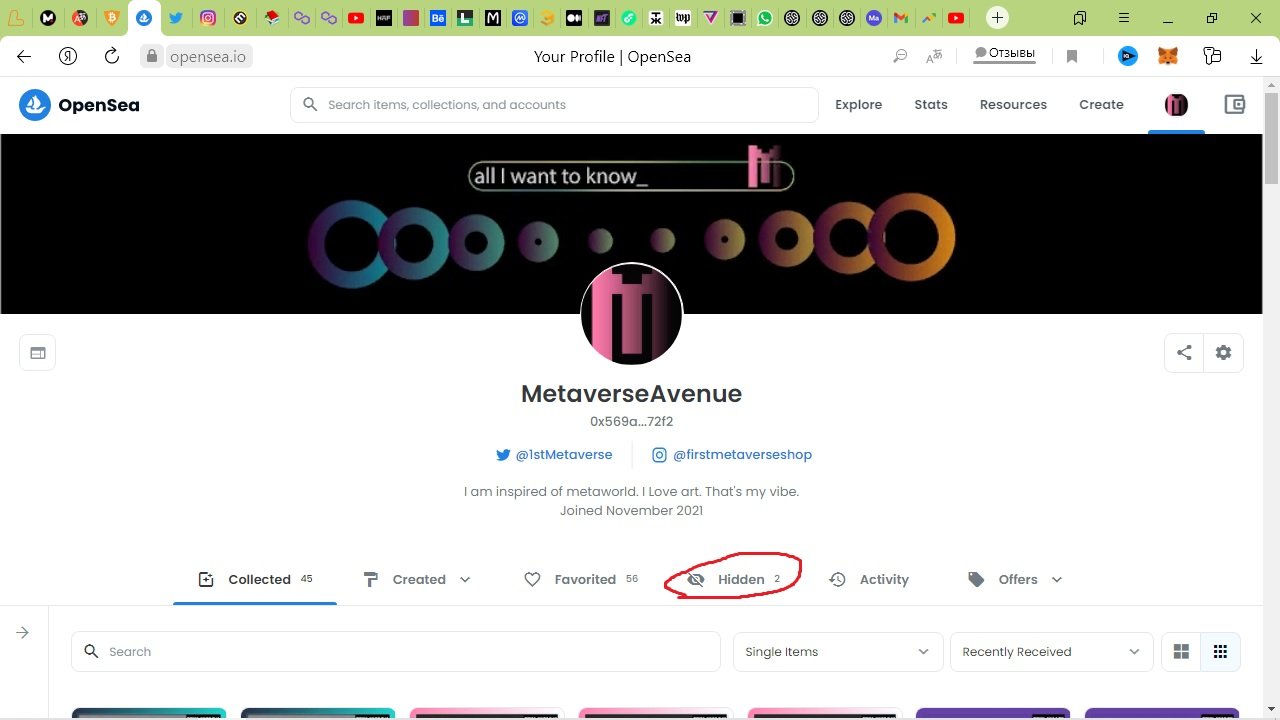Screen dimensions: 1280x720
Task: Expand the filter sidebar arrow
Action: tap(22, 632)
